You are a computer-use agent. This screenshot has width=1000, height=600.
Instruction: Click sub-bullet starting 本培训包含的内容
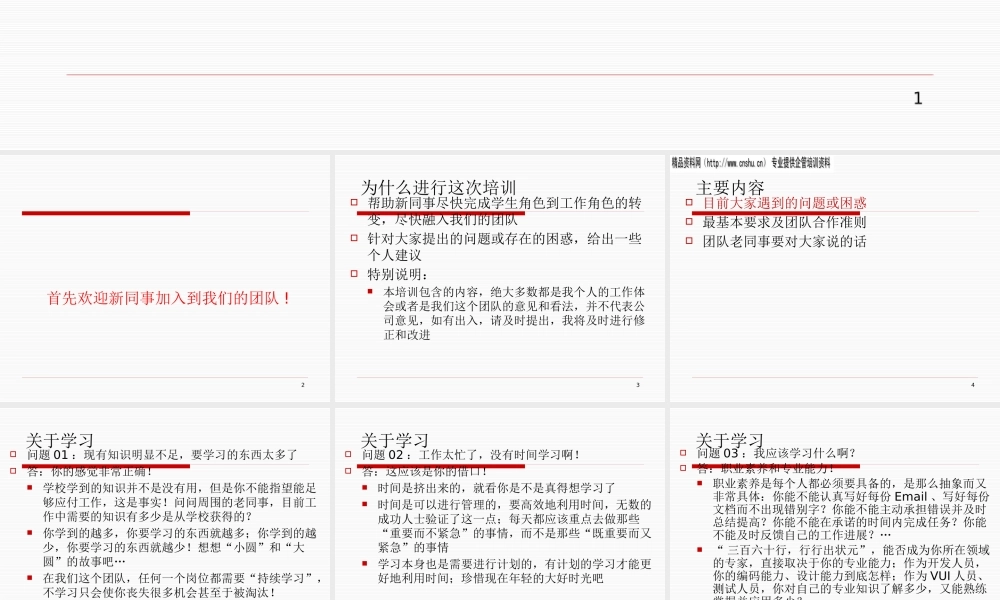pyautogui.click(x=514, y=313)
